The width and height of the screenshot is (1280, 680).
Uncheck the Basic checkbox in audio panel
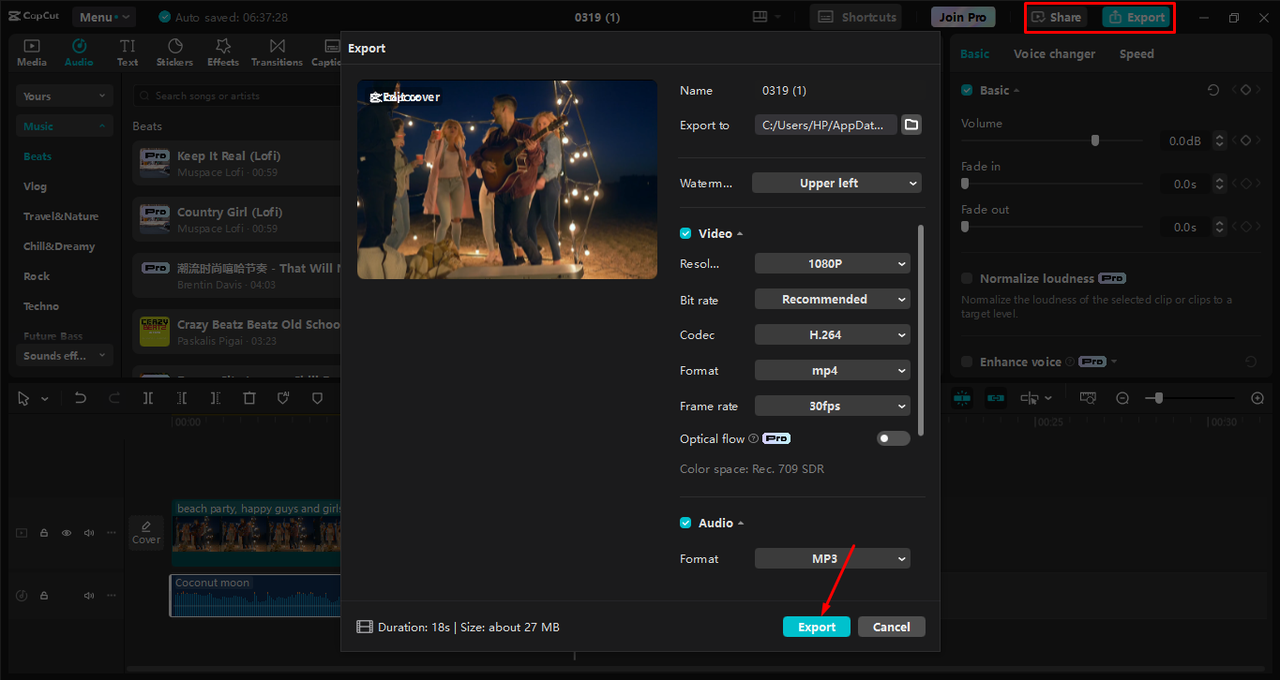click(967, 90)
